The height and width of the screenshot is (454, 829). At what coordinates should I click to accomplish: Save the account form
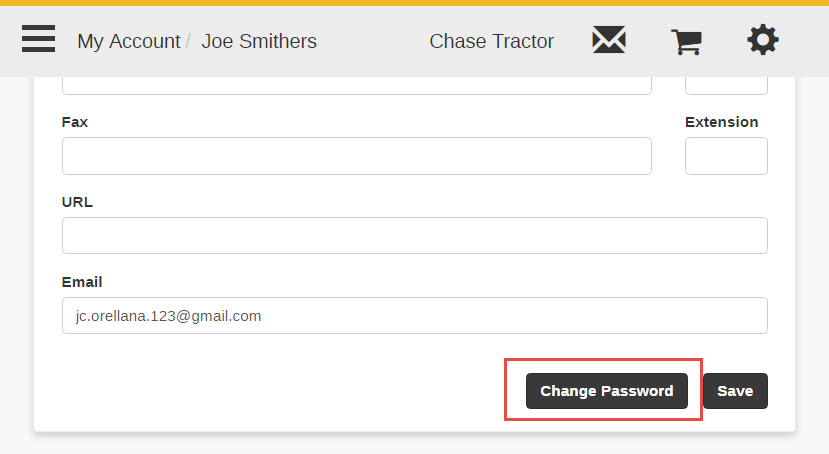(735, 391)
